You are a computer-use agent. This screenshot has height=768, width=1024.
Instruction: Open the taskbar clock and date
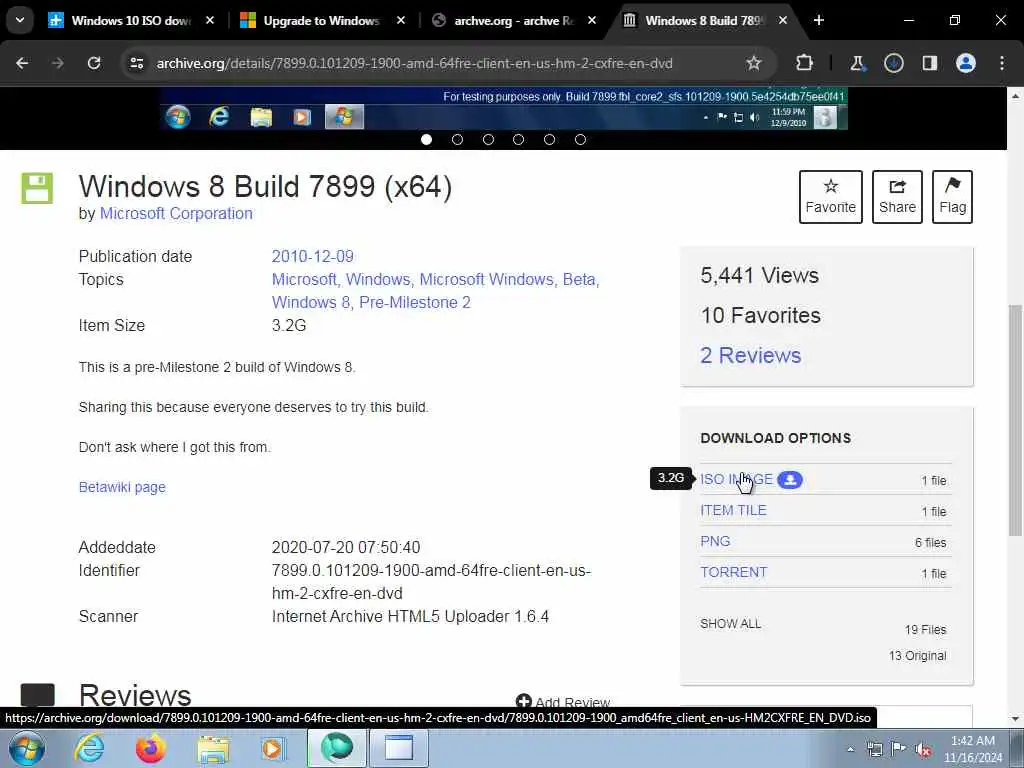coord(972,749)
